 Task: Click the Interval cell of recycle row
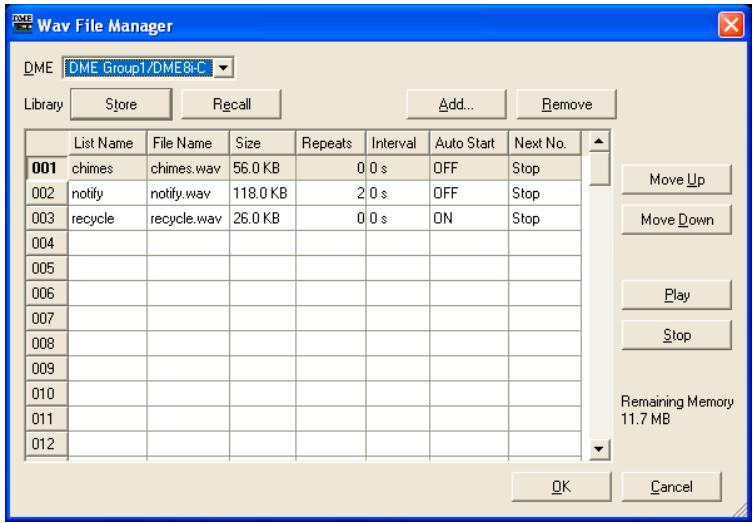(x=398, y=219)
